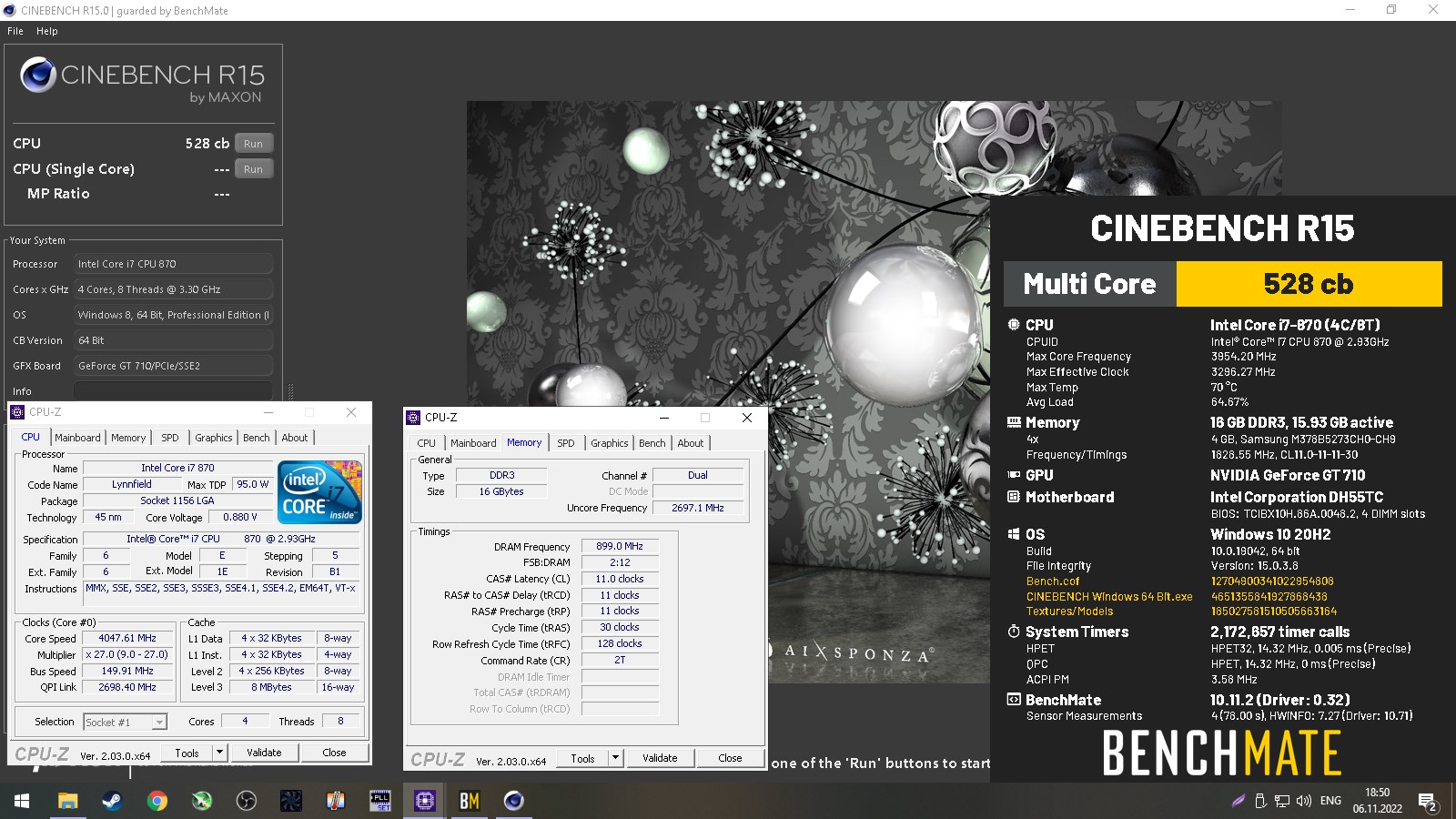
Task: Click the ENG input language indicator
Action: (x=1330, y=801)
